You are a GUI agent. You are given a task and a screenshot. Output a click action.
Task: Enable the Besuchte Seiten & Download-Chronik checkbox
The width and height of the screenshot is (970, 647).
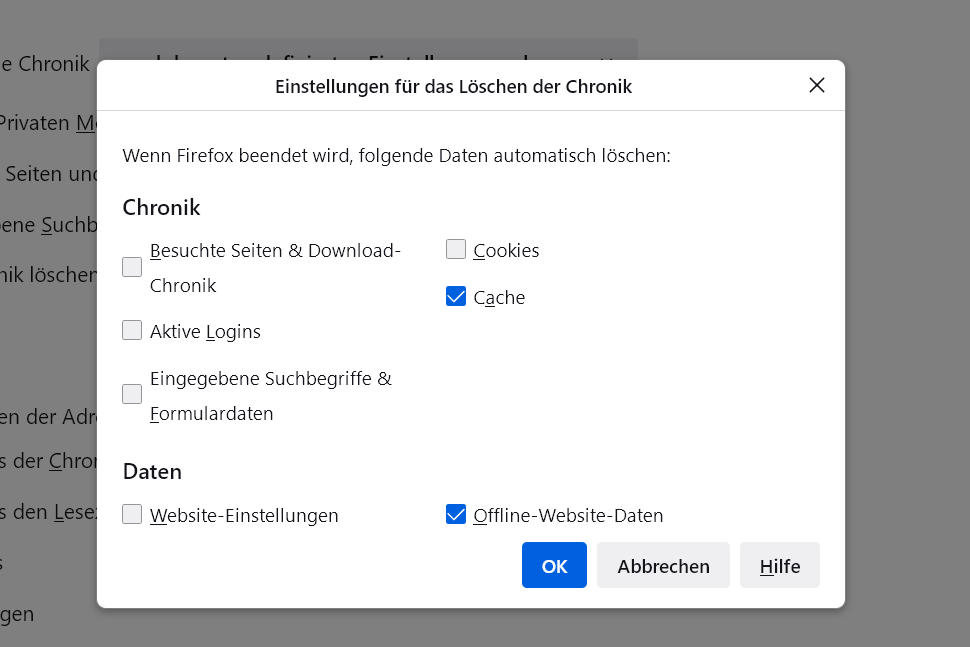pos(132,267)
